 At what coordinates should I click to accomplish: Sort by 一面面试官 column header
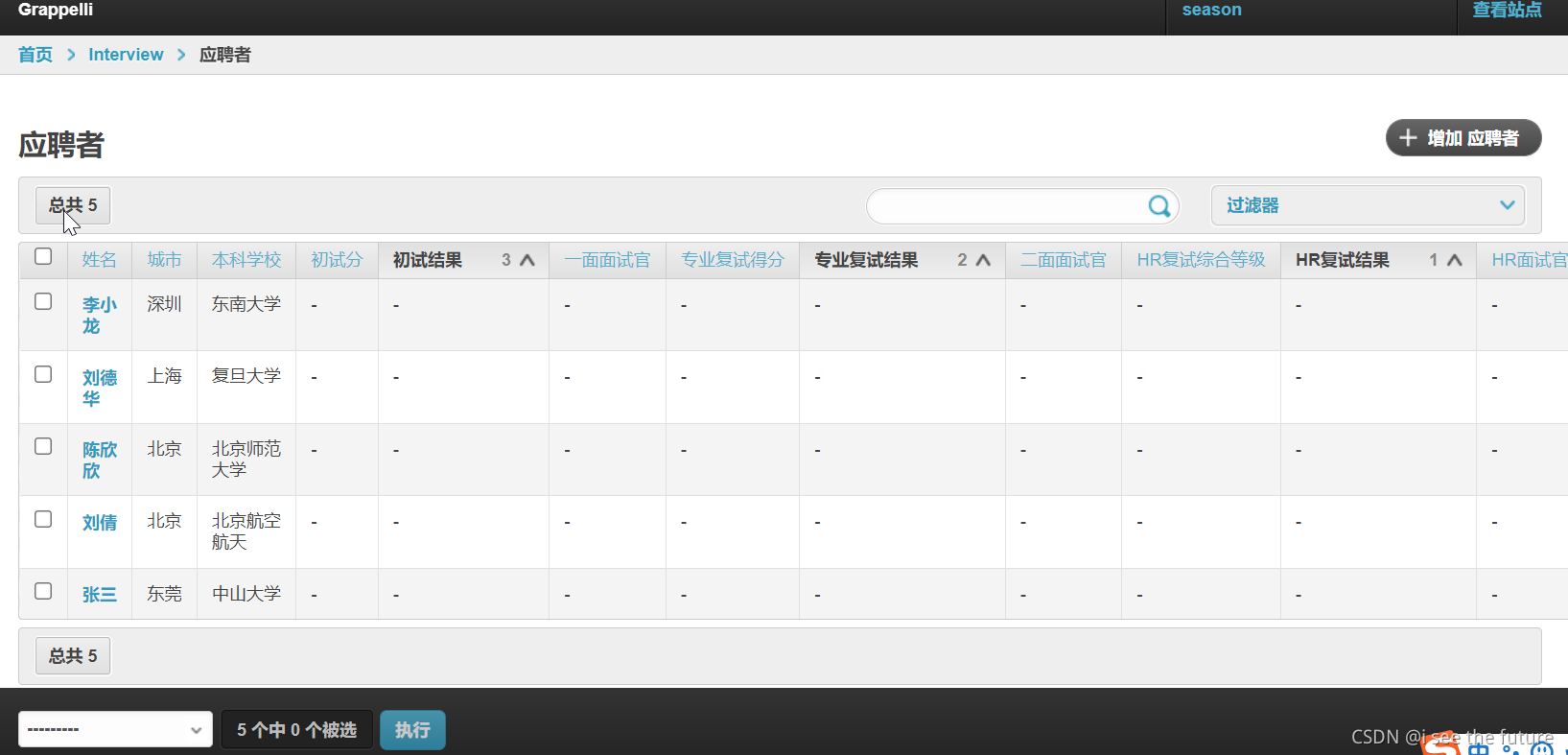click(x=607, y=260)
